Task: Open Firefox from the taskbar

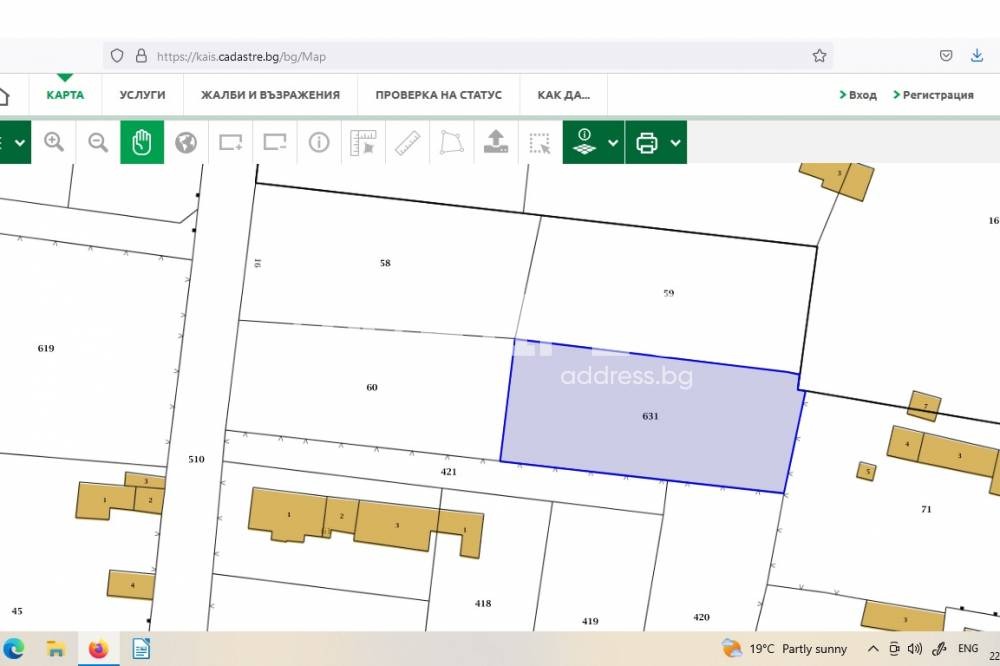Action: (98, 649)
